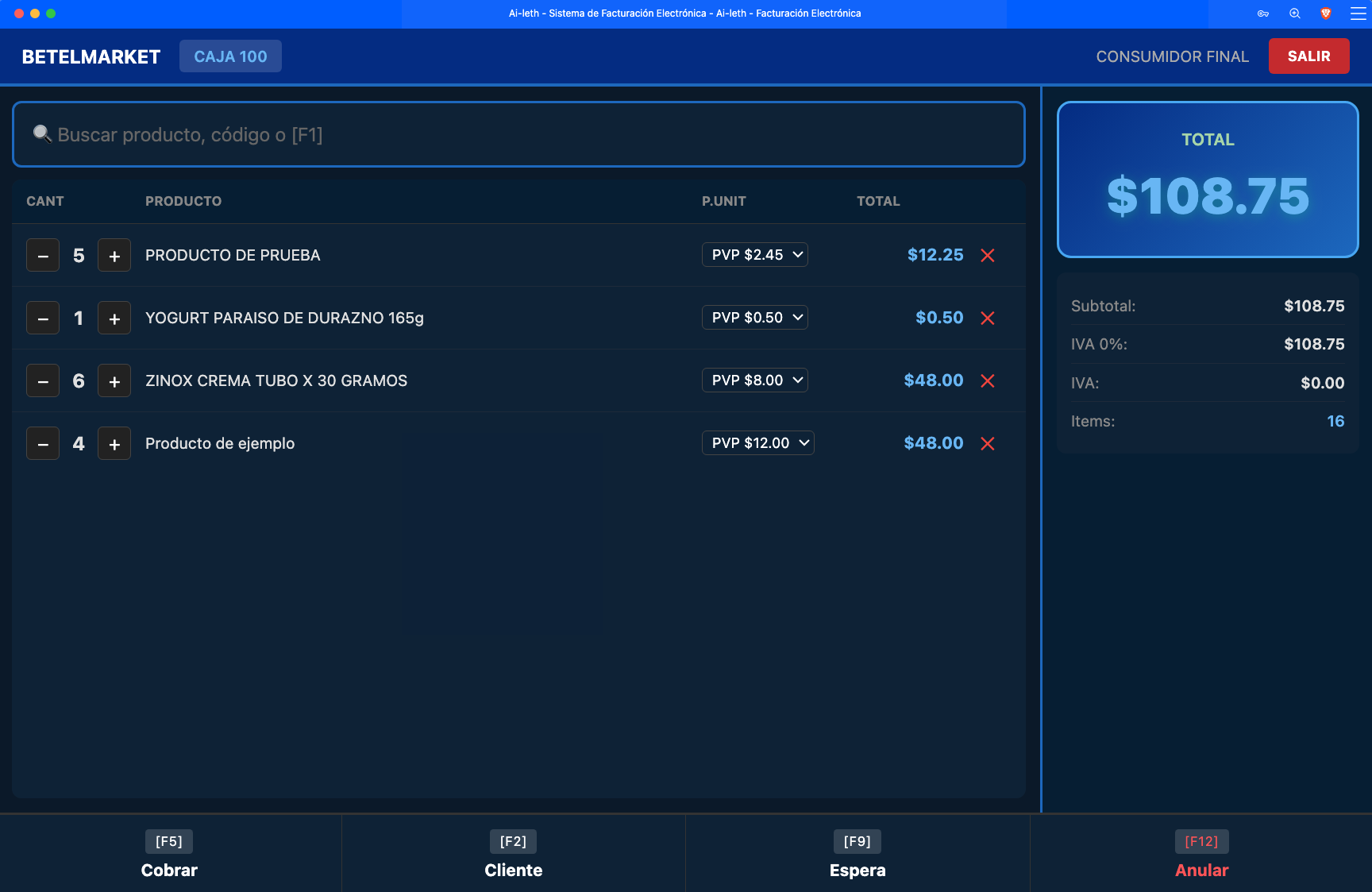
Task: Click the SALIR button
Action: (1308, 56)
